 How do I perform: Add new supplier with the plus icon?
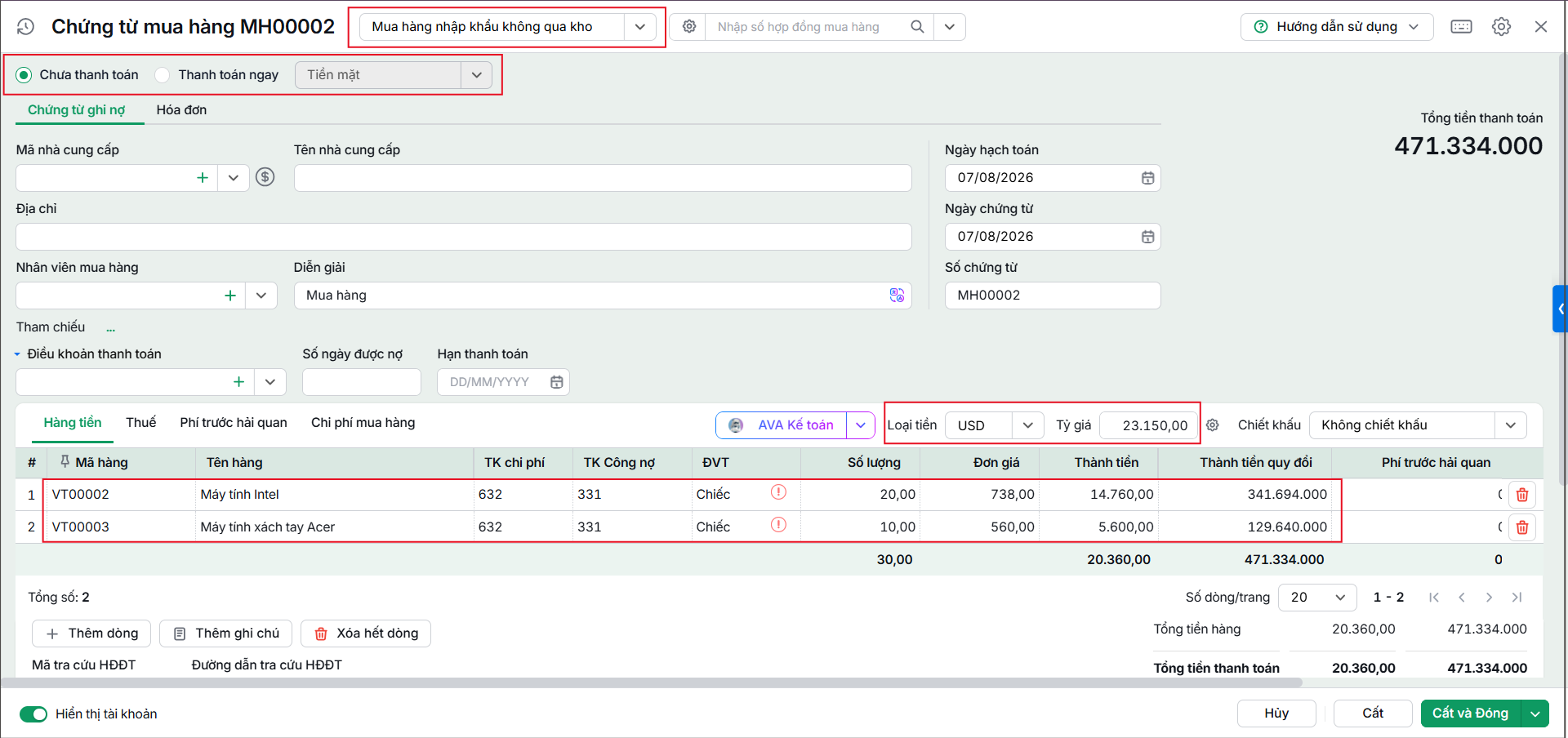pyautogui.click(x=203, y=178)
